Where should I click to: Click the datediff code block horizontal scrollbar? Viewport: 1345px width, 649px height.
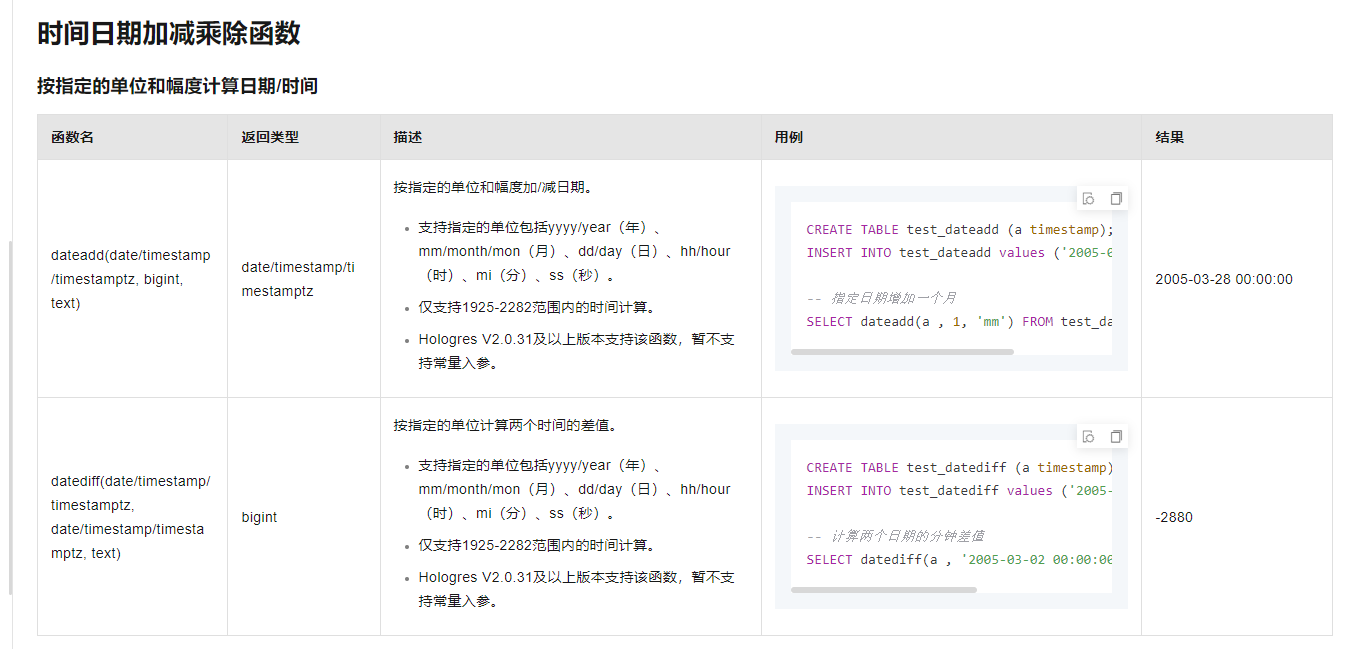click(x=883, y=590)
